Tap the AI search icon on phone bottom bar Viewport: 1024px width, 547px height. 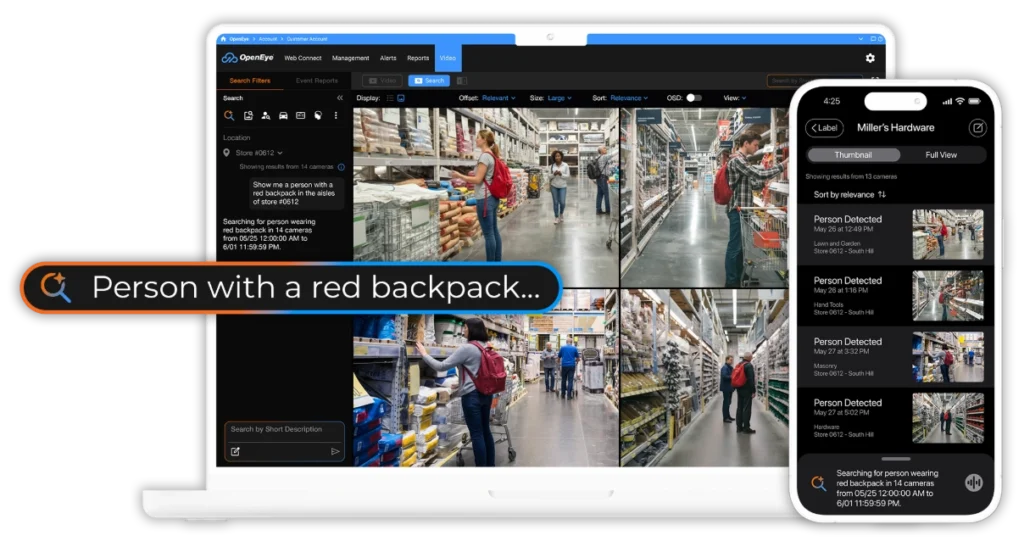coord(818,484)
